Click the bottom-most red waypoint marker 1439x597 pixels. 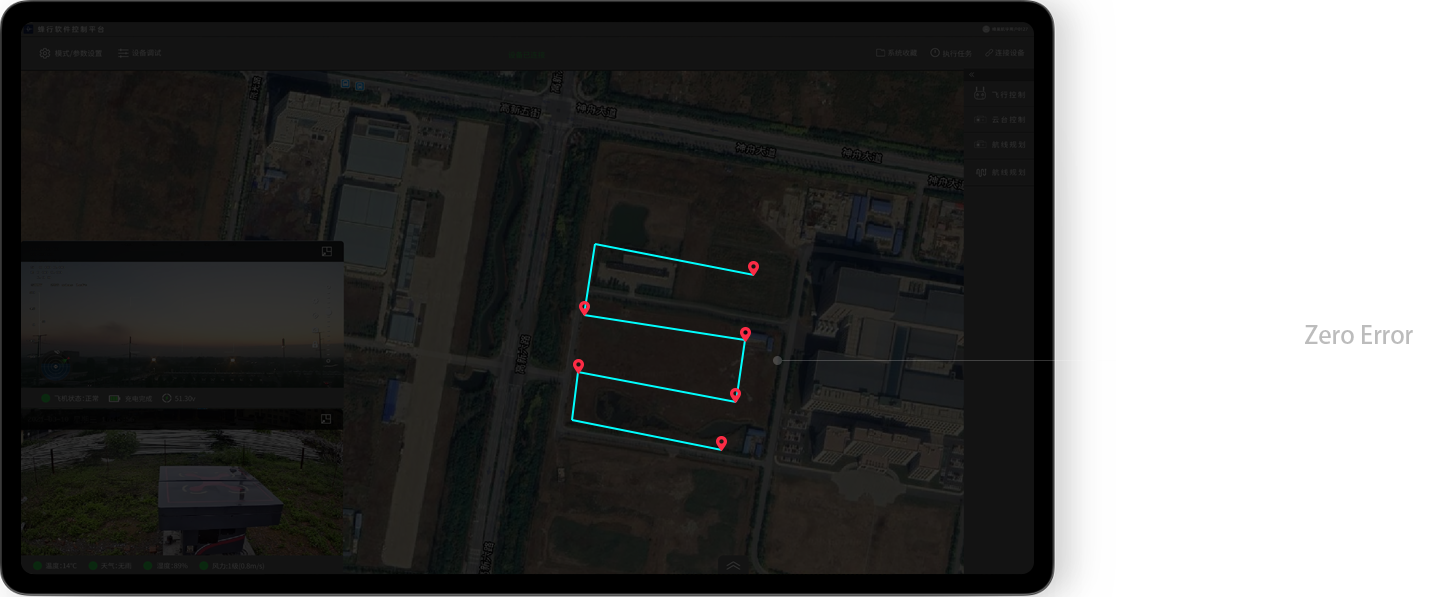pos(721,442)
